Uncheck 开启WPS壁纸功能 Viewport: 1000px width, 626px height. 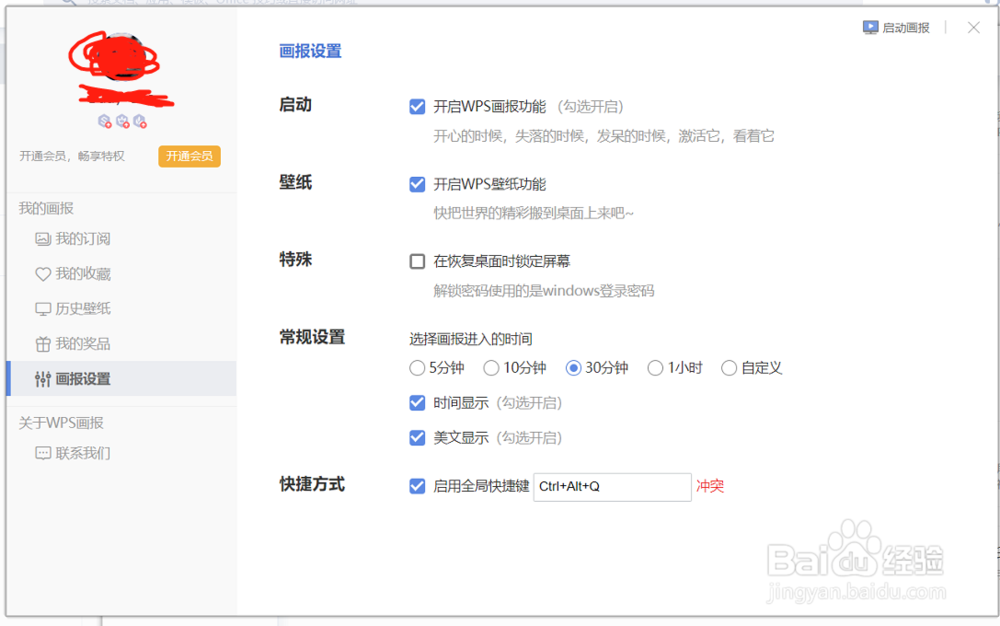[417, 184]
